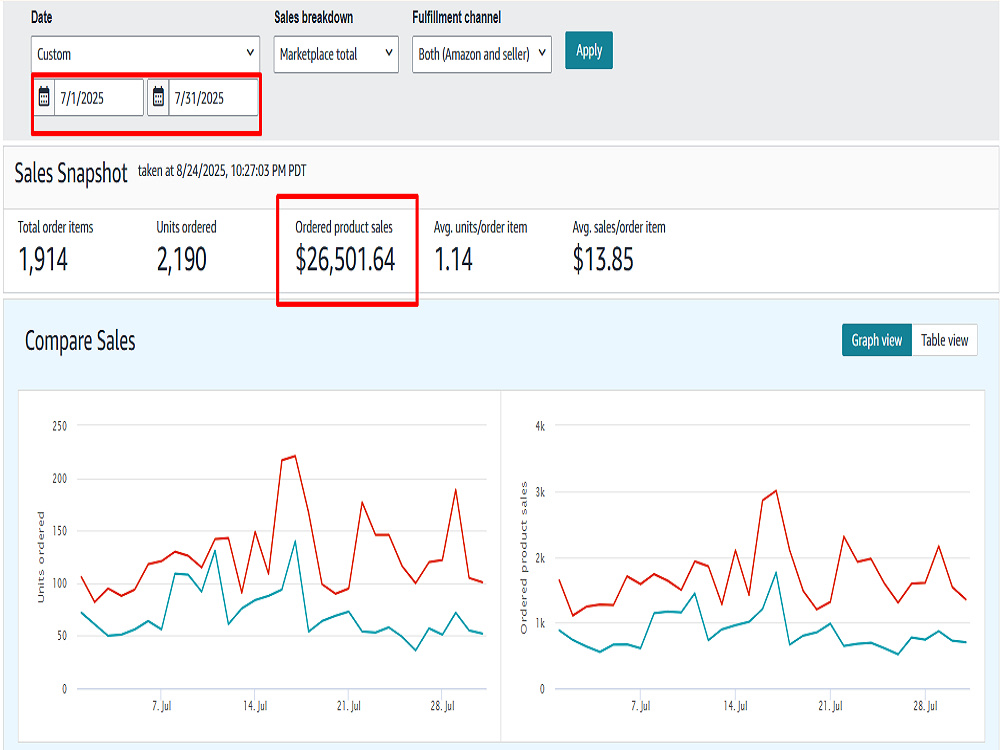Image resolution: width=1000 pixels, height=750 pixels.
Task: Click the Avg. units/order item value 1.14
Action: [453, 260]
